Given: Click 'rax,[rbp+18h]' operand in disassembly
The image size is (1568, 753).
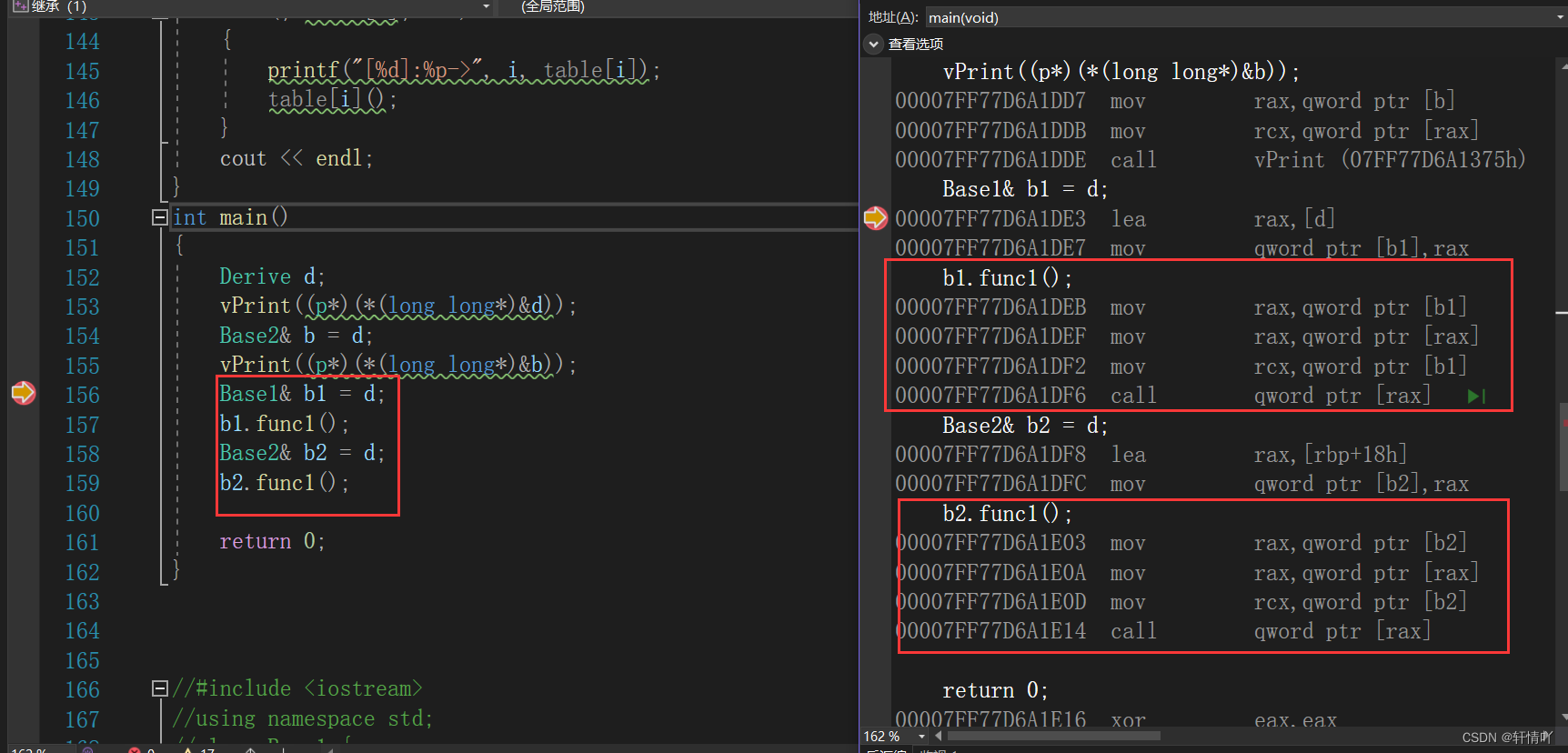Looking at the screenshot, I should (1331, 455).
